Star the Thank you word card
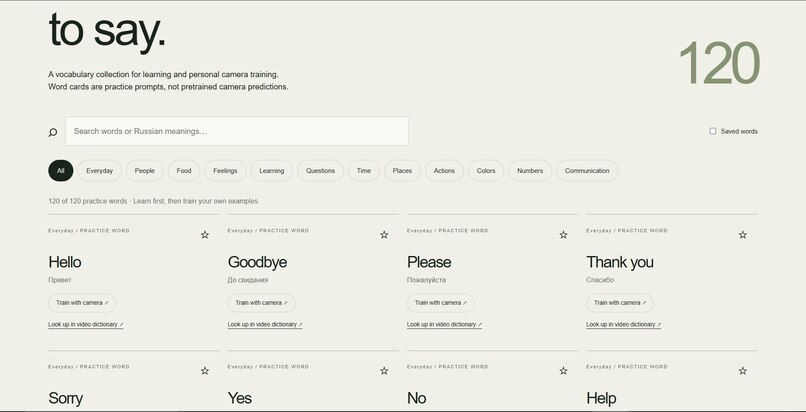806x412 pixels. (743, 235)
